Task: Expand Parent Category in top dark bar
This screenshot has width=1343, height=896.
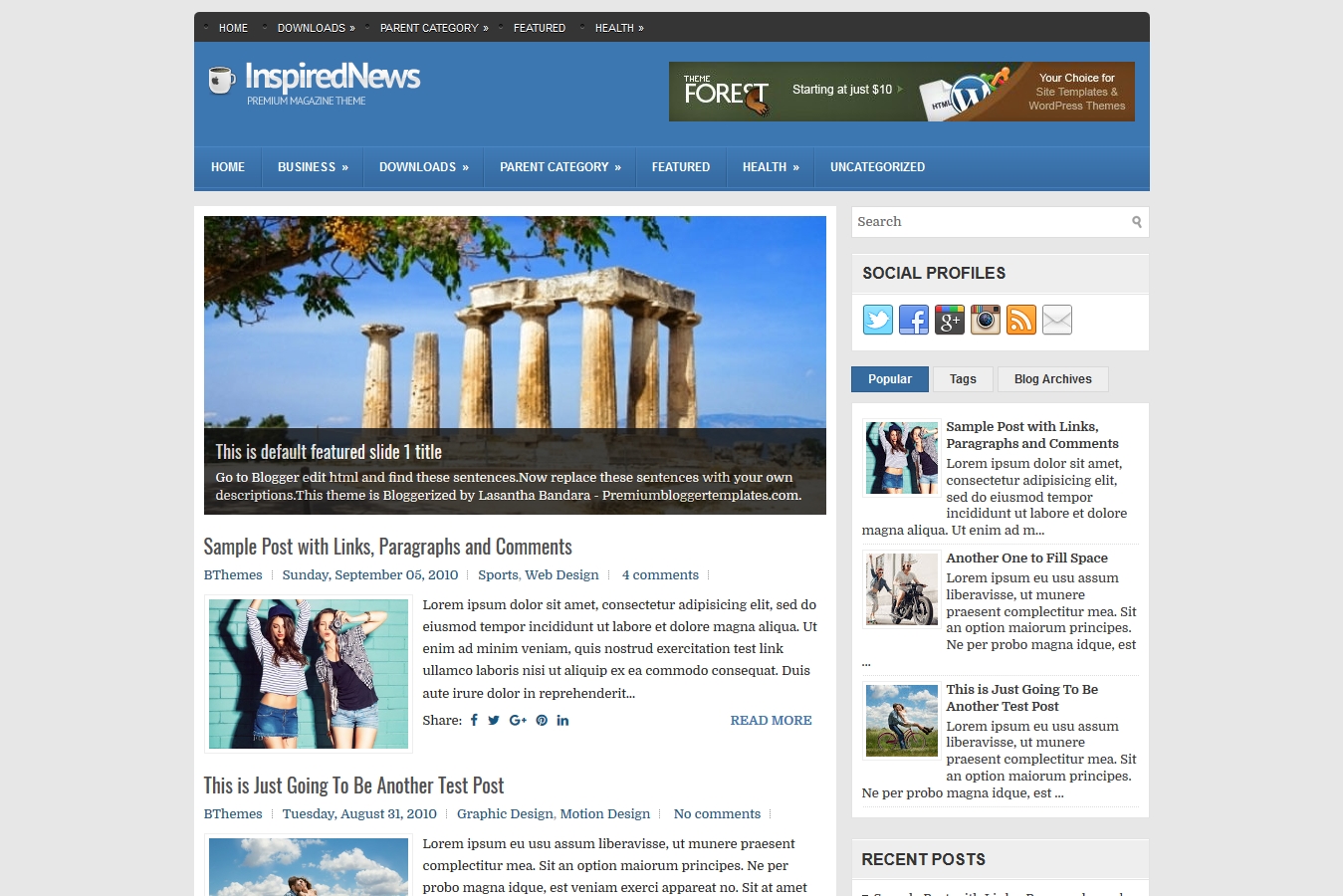Action: [x=434, y=28]
